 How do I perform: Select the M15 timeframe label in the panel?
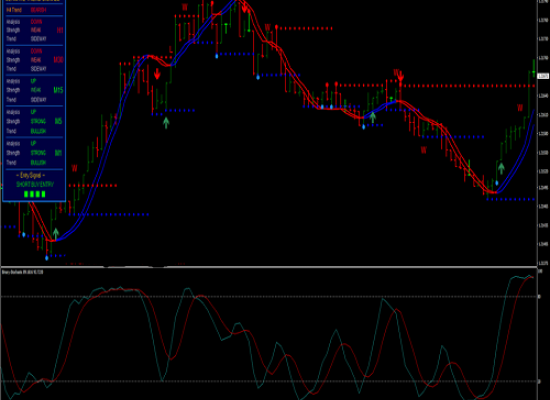coord(58,90)
